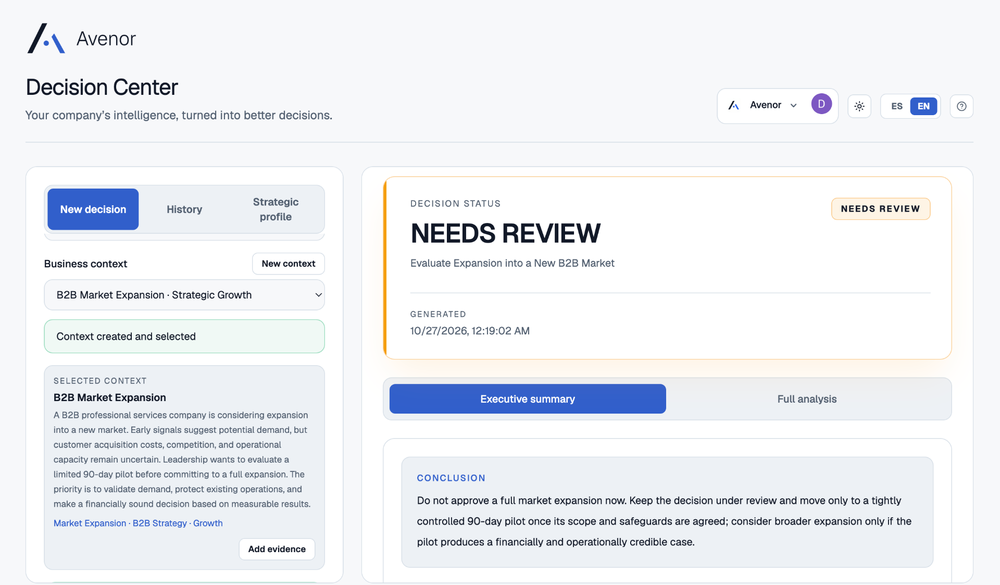The width and height of the screenshot is (1000, 585).
Task: Click the Avenor brand name text
Action: point(106,39)
